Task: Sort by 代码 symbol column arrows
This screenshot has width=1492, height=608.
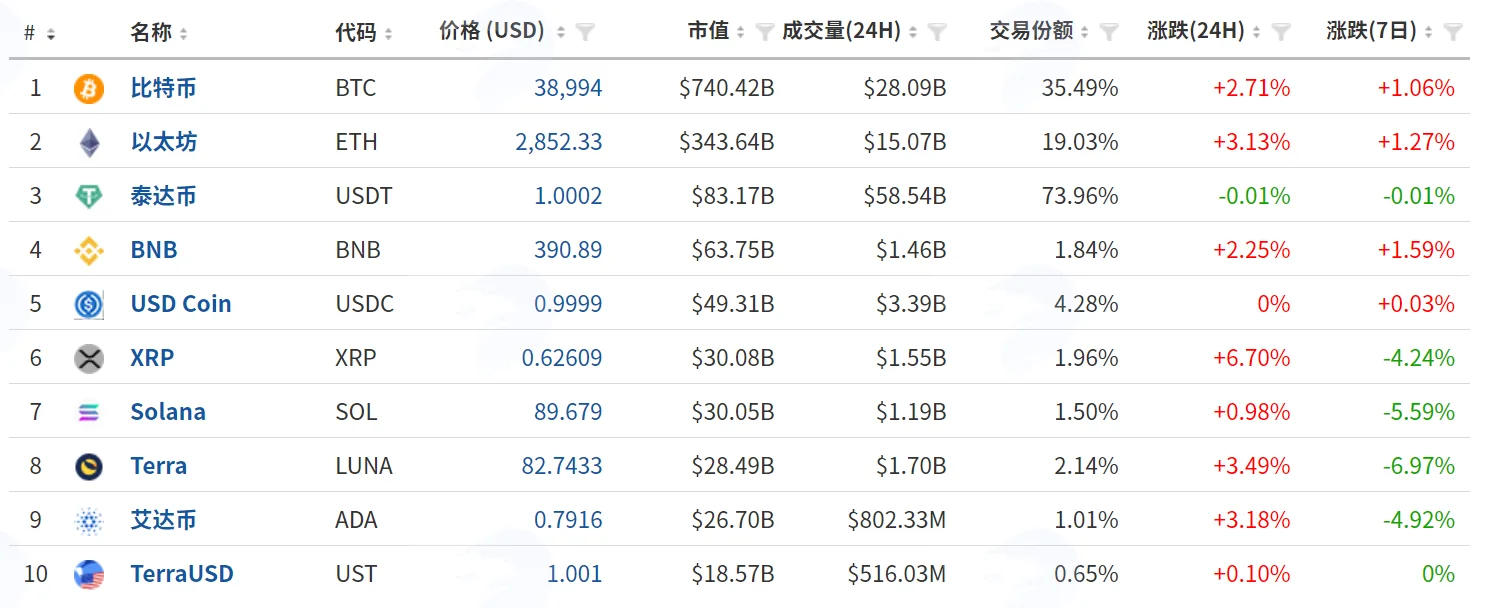Action: pyautogui.click(x=388, y=34)
